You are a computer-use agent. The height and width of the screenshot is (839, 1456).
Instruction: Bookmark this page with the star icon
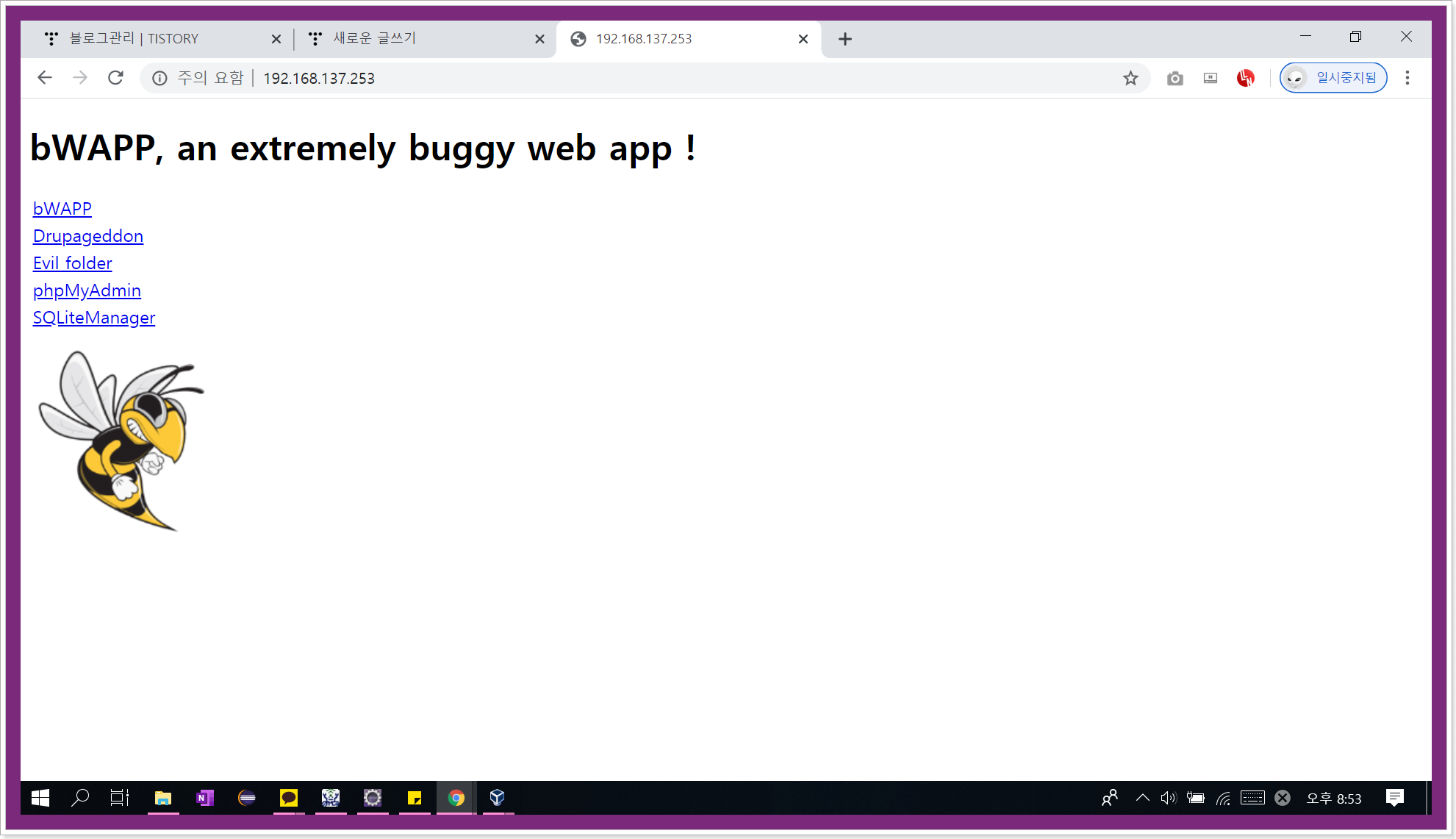tap(1130, 78)
